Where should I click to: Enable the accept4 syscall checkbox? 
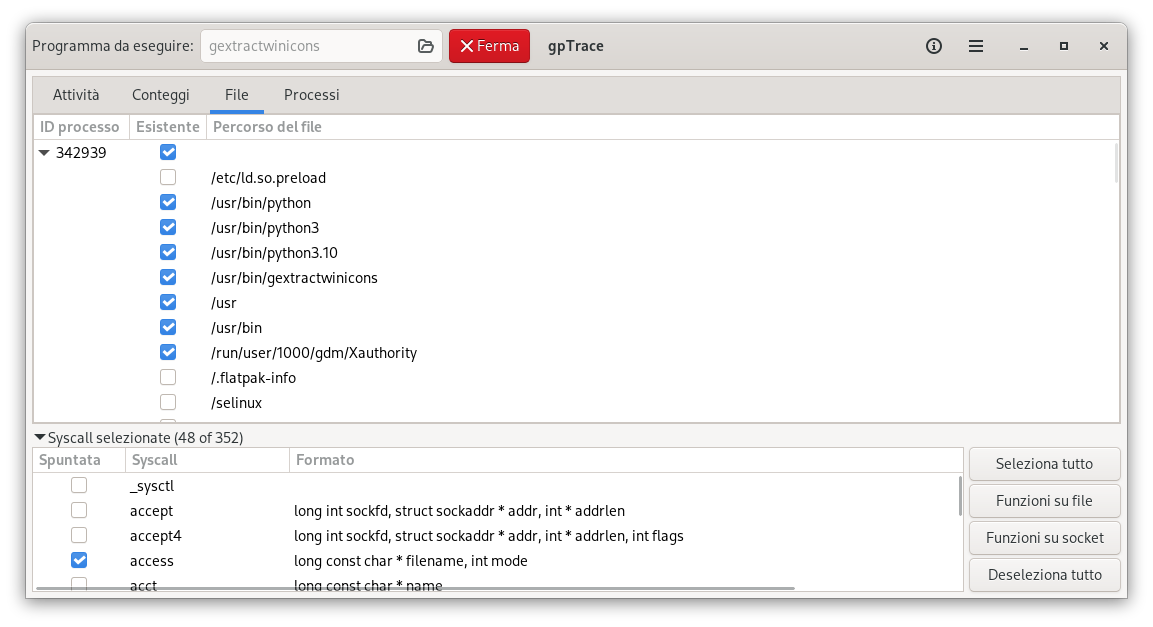coord(79,535)
